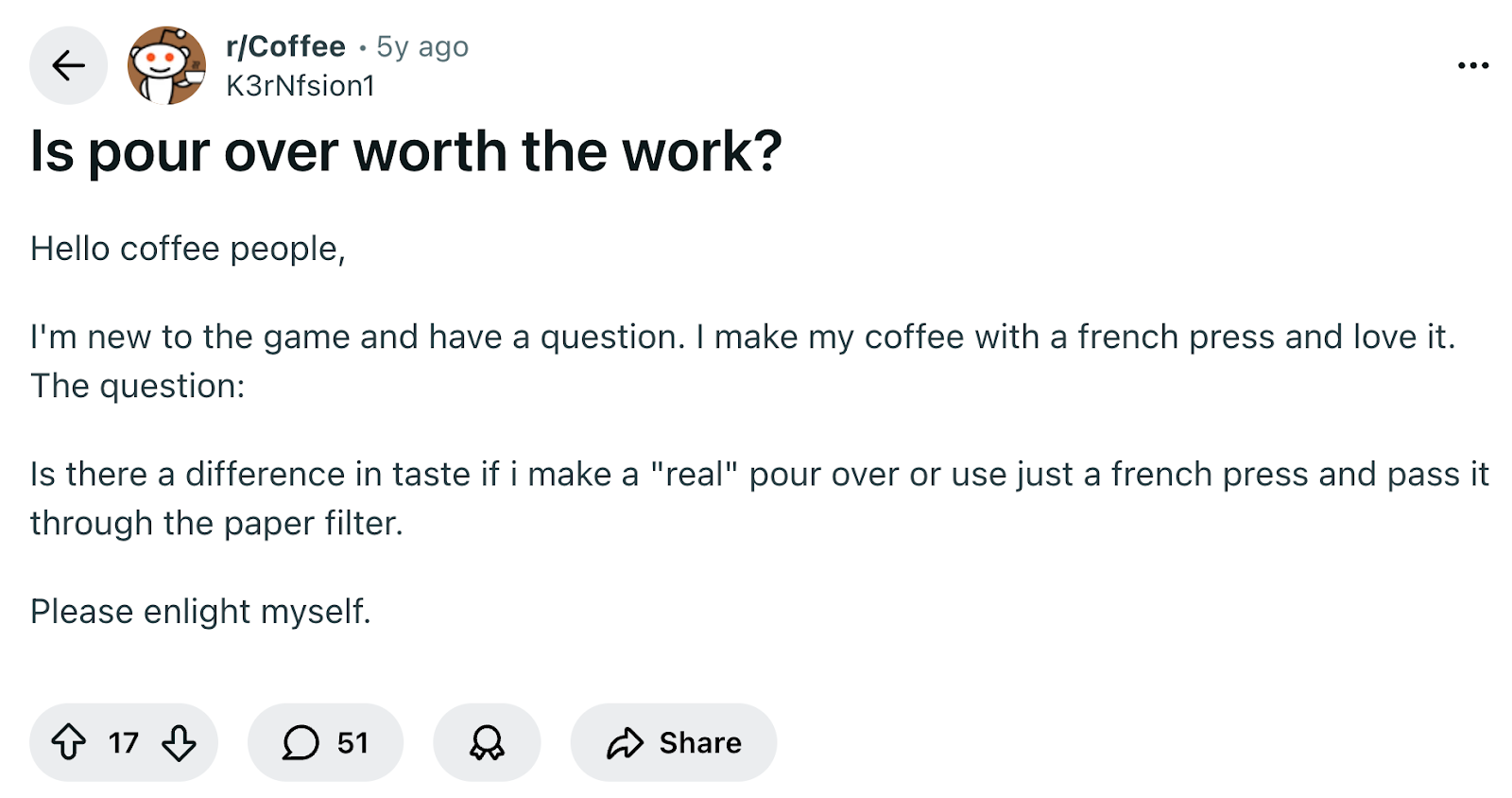
Task: Go back using the left arrow icon
Action: click(67, 64)
